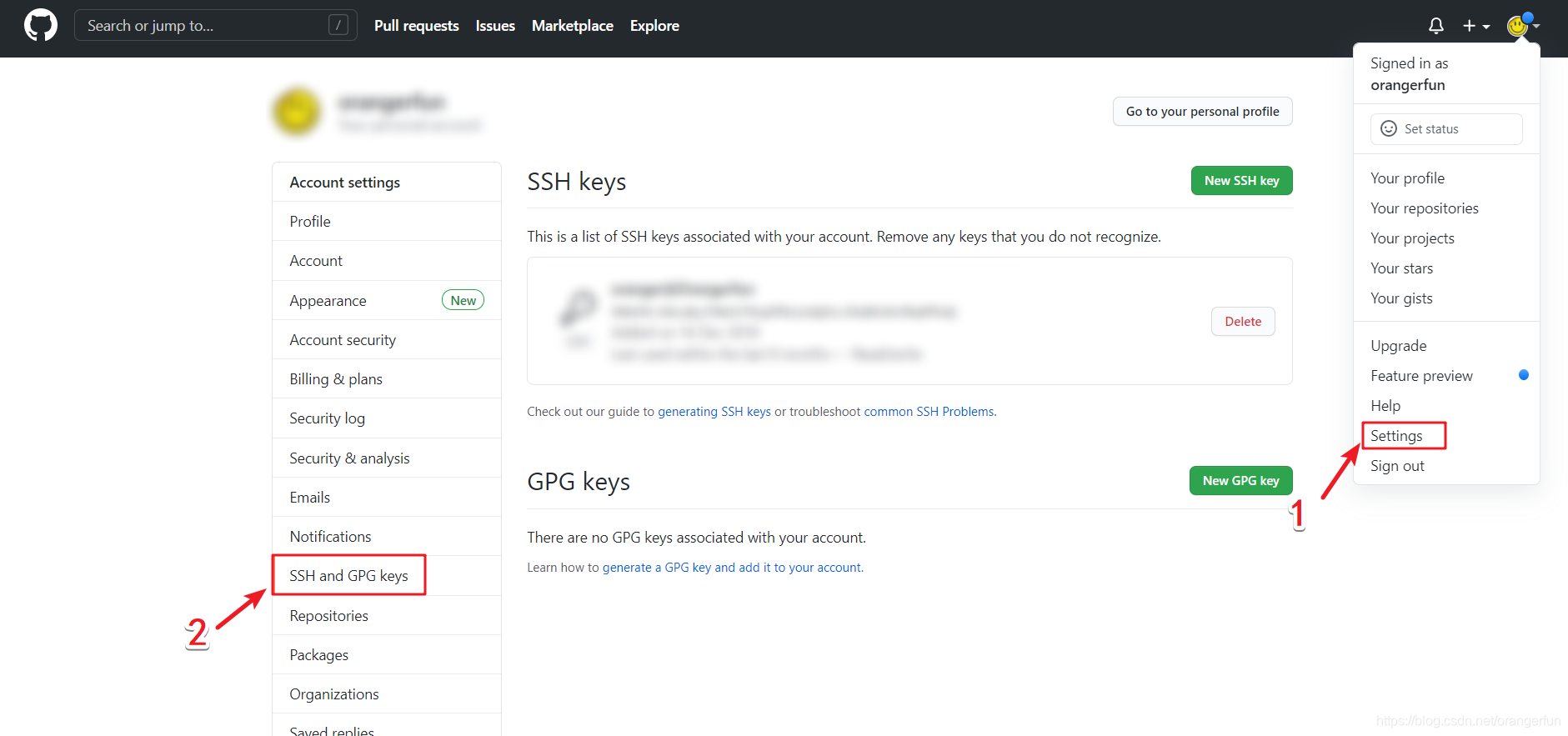Open Notifications settings in sidebar

pos(387,537)
